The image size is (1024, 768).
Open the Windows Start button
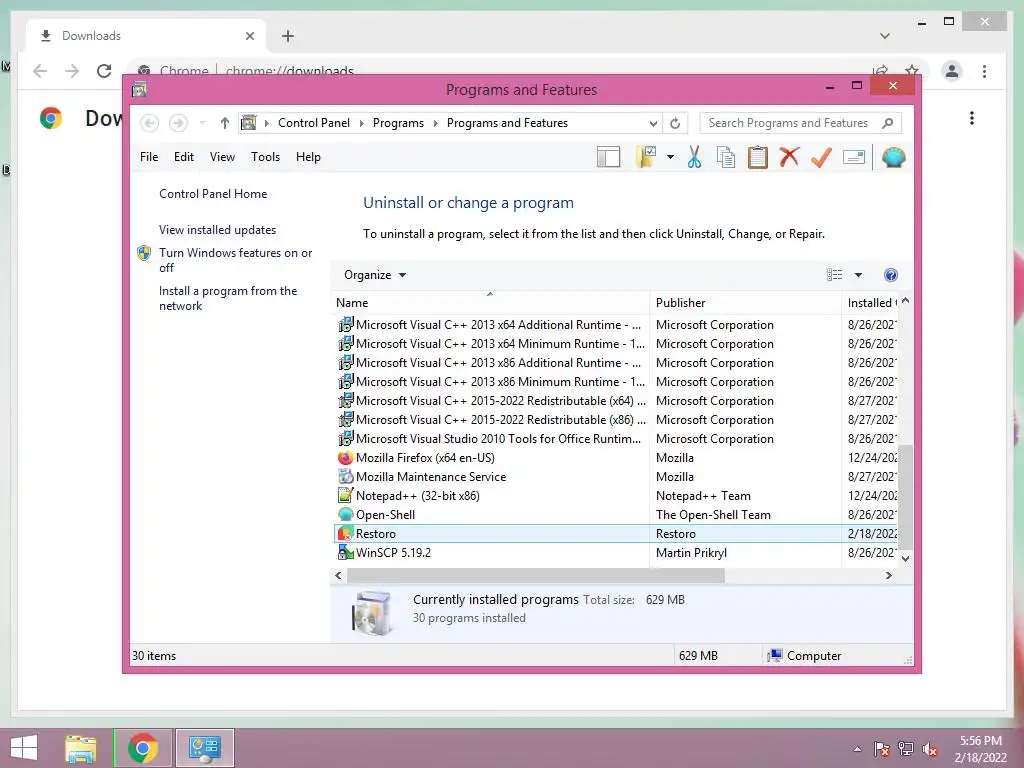click(24, 748)
